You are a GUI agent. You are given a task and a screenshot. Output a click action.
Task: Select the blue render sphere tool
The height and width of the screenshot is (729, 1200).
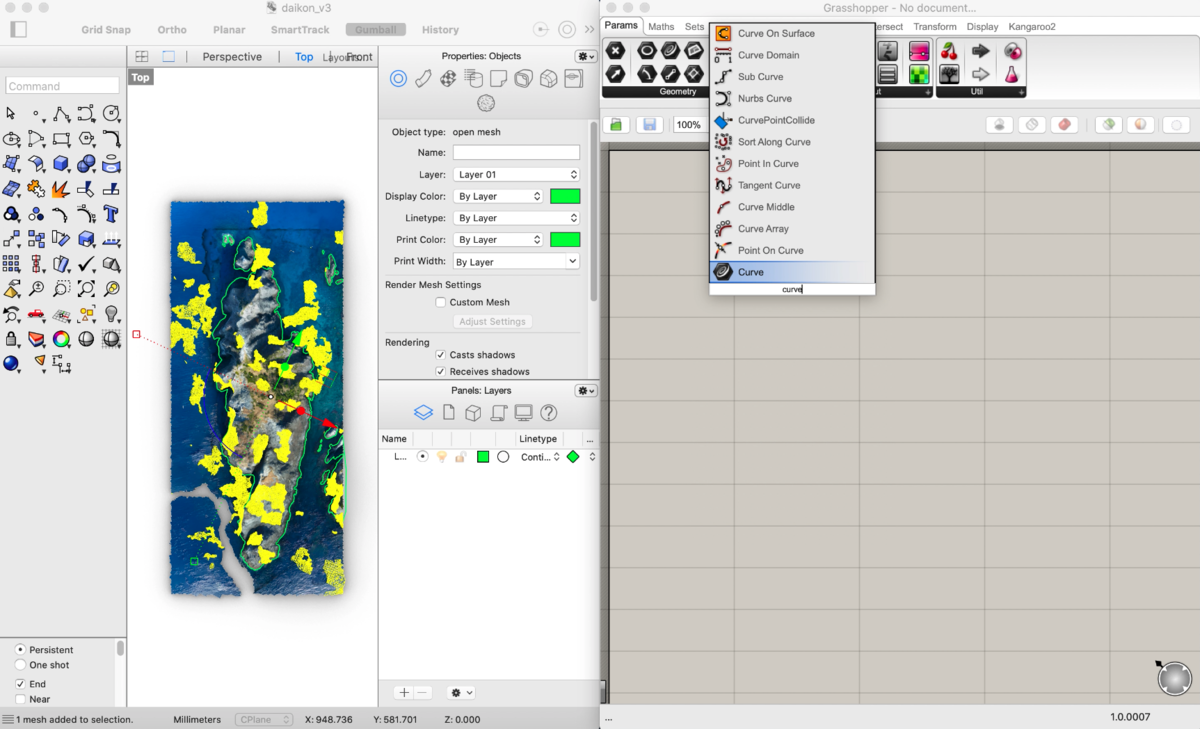click(x=11, y=364)
